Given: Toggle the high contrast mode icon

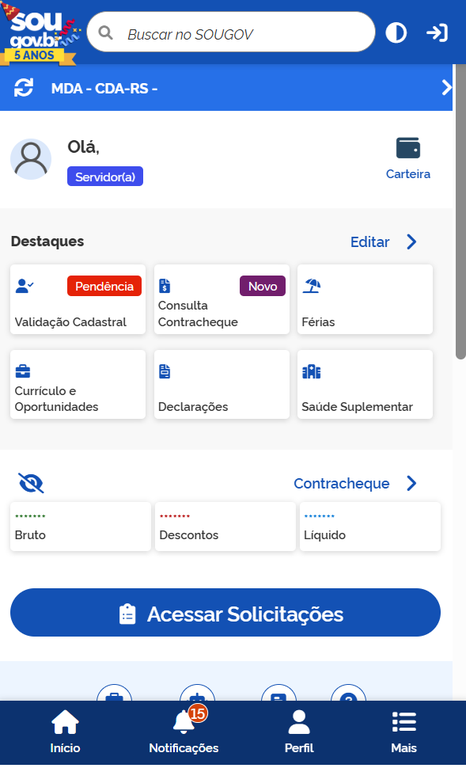Looking at the screenshot, I should click(x=396, y=33).
